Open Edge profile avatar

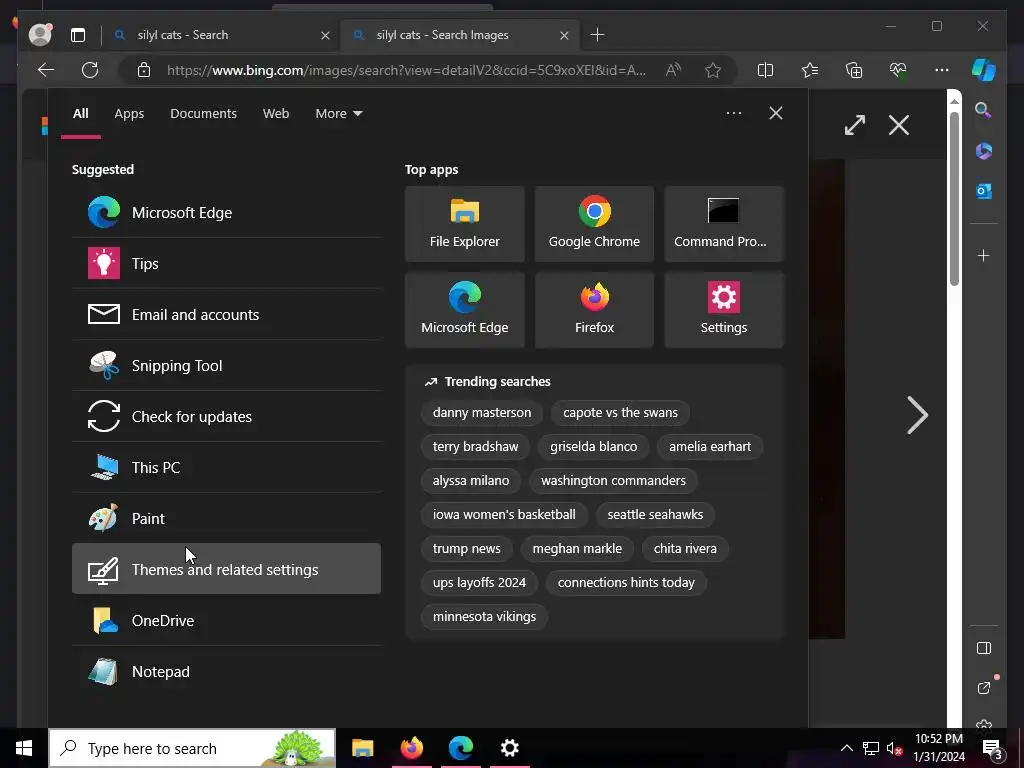point(40,35)
